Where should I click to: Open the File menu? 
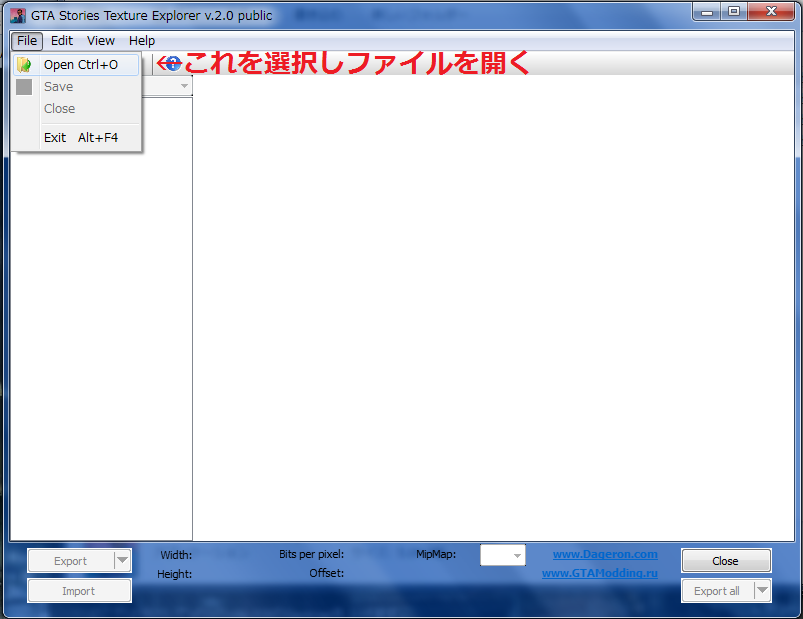27,40
